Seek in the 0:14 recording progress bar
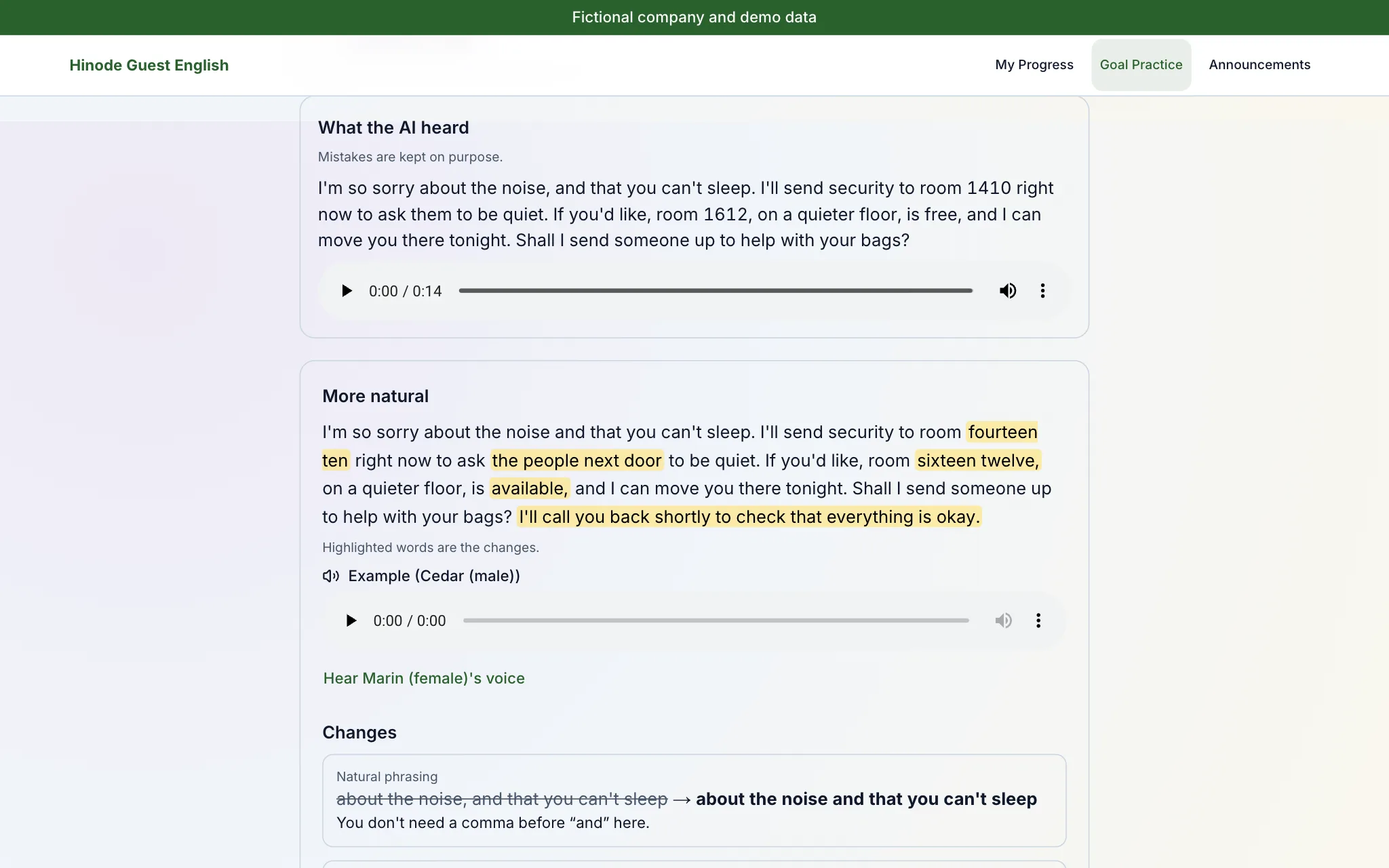This screenshot has height=868, width=1389. click(716, 291)
